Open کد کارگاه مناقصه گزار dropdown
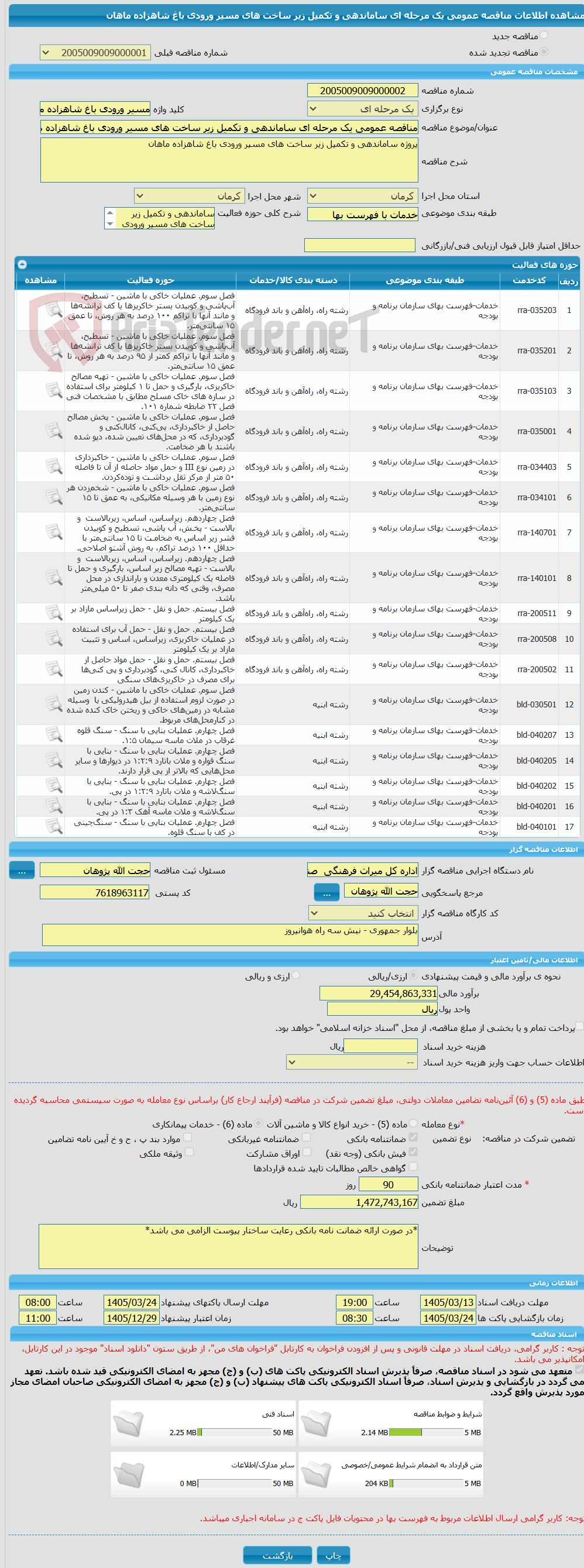Screen dimensions: 584x1568 363,913
